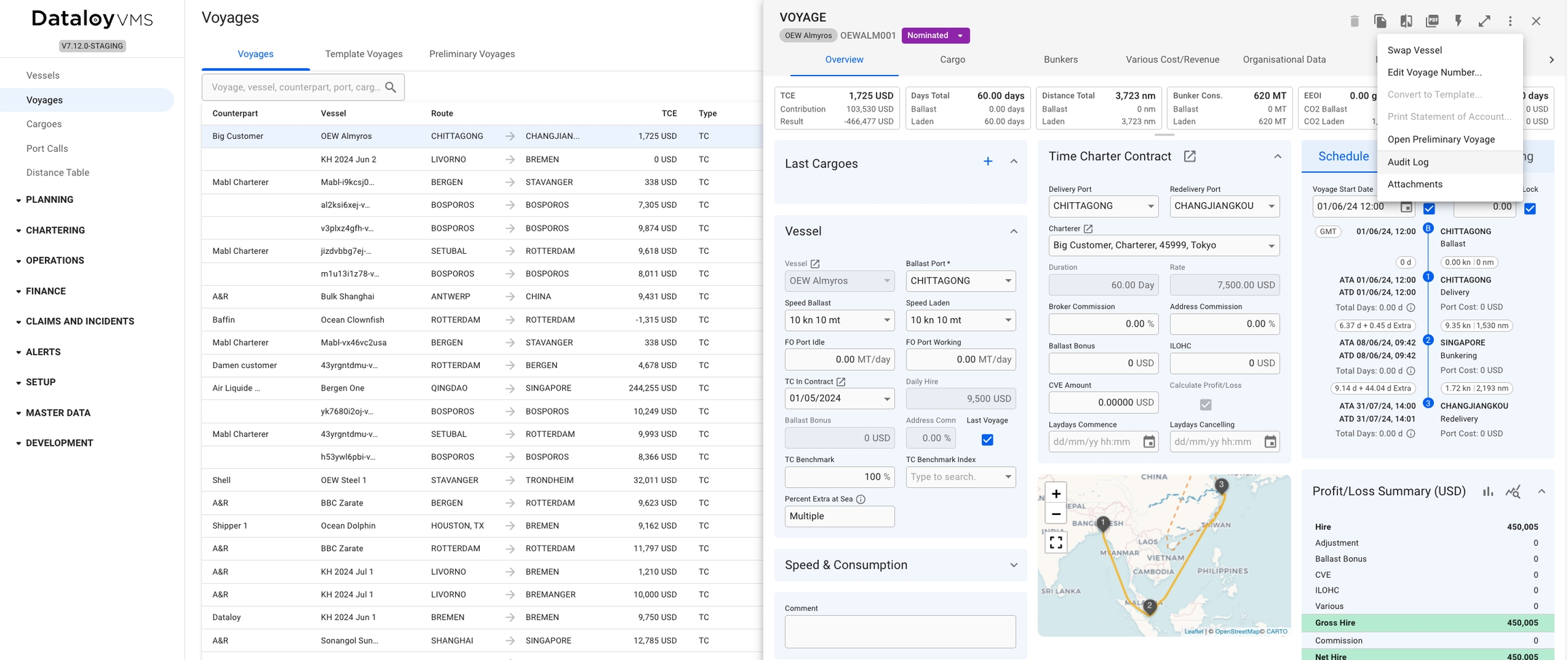Open bar chart in Profit/Loss Summary

coord(1488,492)
